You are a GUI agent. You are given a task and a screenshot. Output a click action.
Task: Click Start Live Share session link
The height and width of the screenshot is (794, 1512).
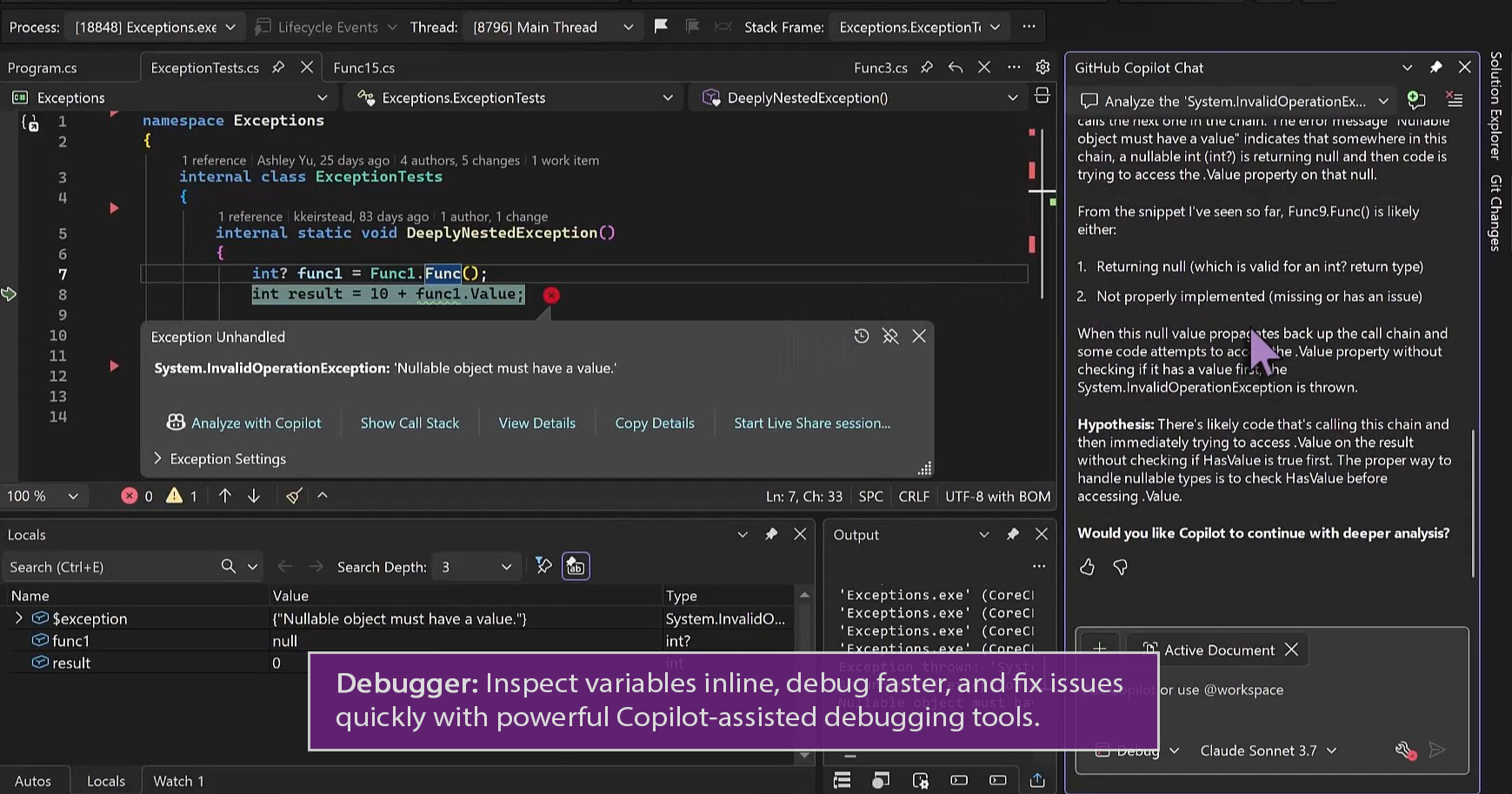tap(811, 423)
